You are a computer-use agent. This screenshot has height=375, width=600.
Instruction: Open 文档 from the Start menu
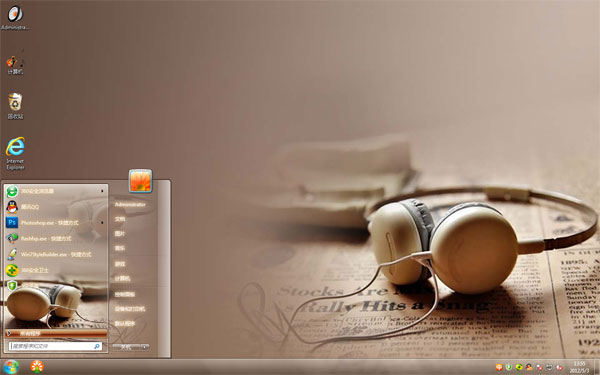click(x=120, y=219)
